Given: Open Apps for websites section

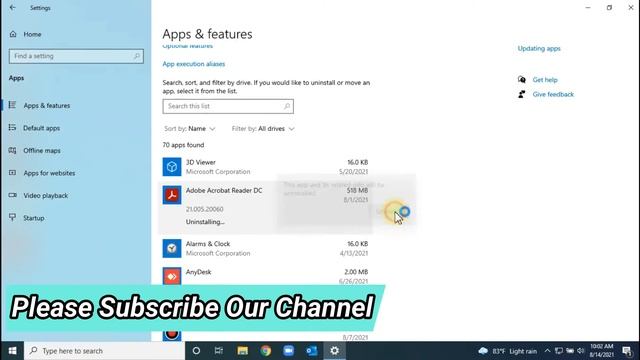Looking at the screenshot, I should (x=49, y=173).
